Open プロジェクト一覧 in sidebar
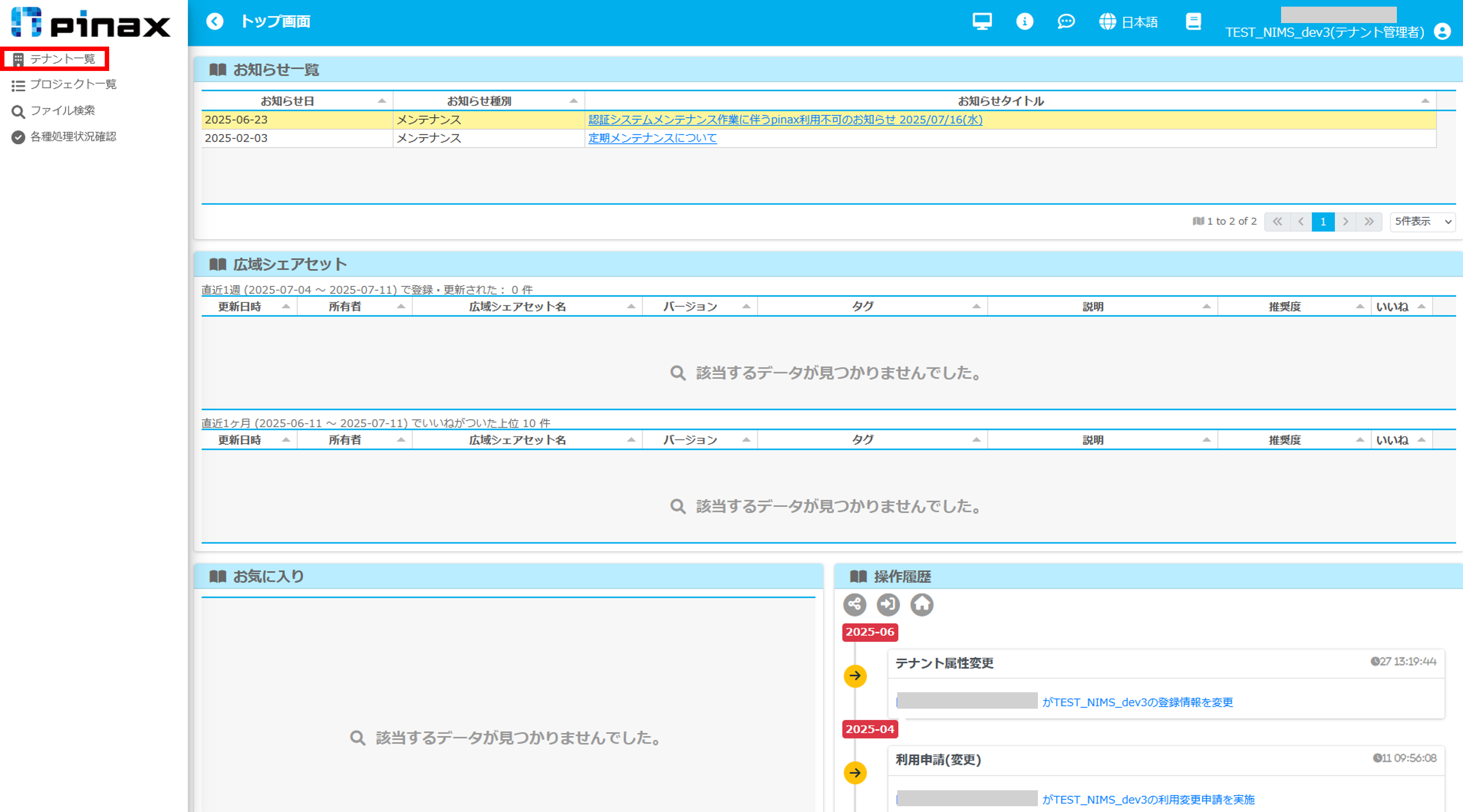1463x812 pixels. tap(73, 85)
